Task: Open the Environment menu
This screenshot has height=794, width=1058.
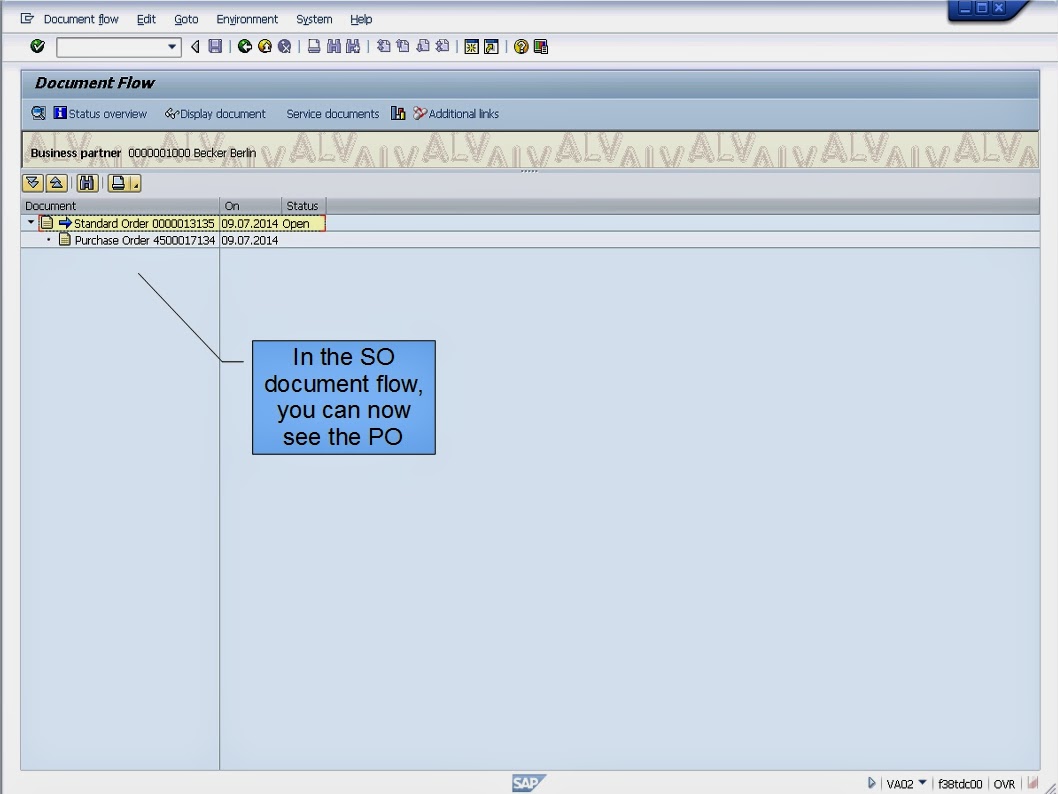Action: coord(247,19)
